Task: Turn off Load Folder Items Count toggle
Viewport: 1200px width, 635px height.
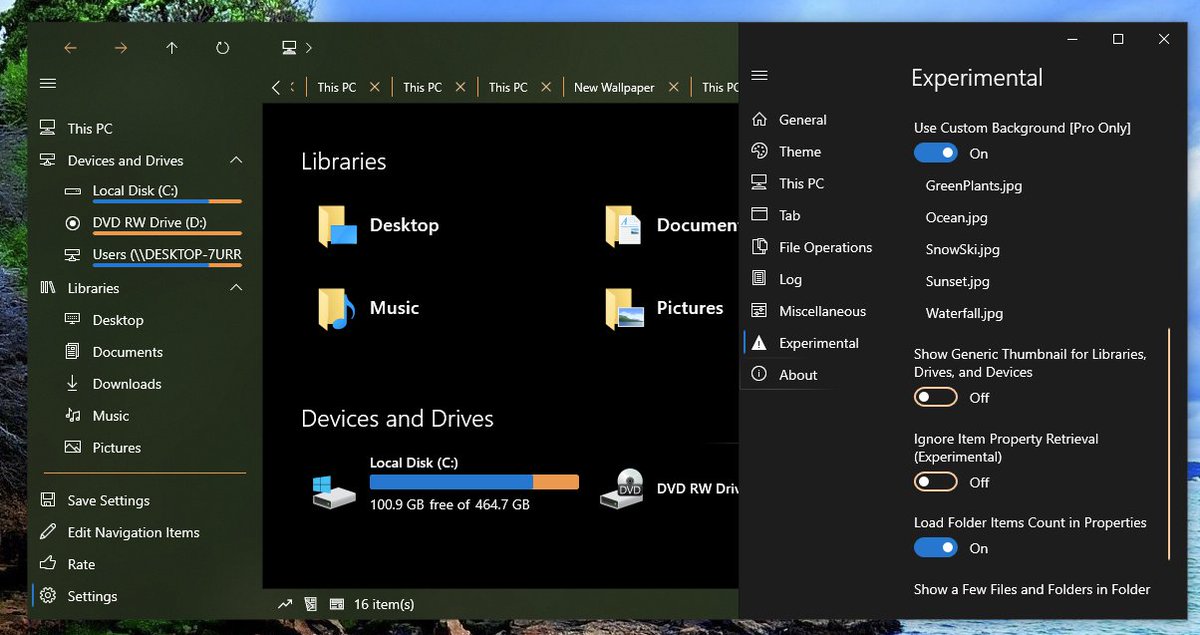Action: pos(936,548)
